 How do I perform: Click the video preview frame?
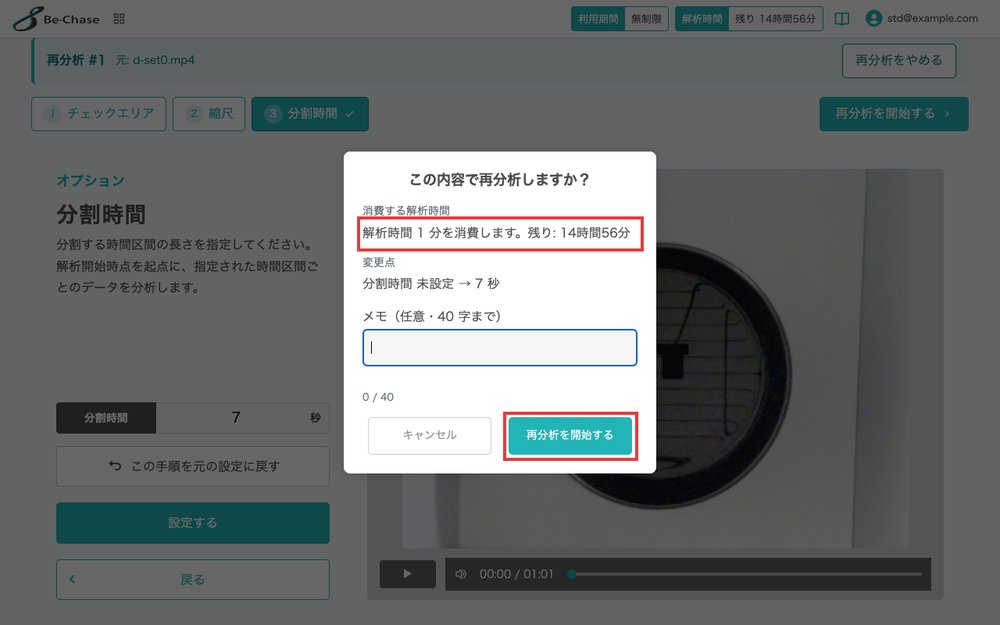656,358
